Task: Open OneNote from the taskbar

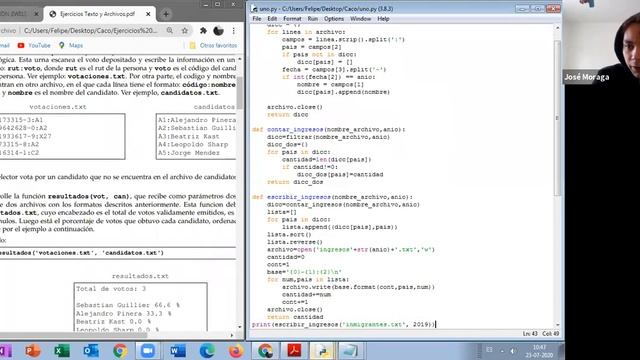Action: (5, 351)
